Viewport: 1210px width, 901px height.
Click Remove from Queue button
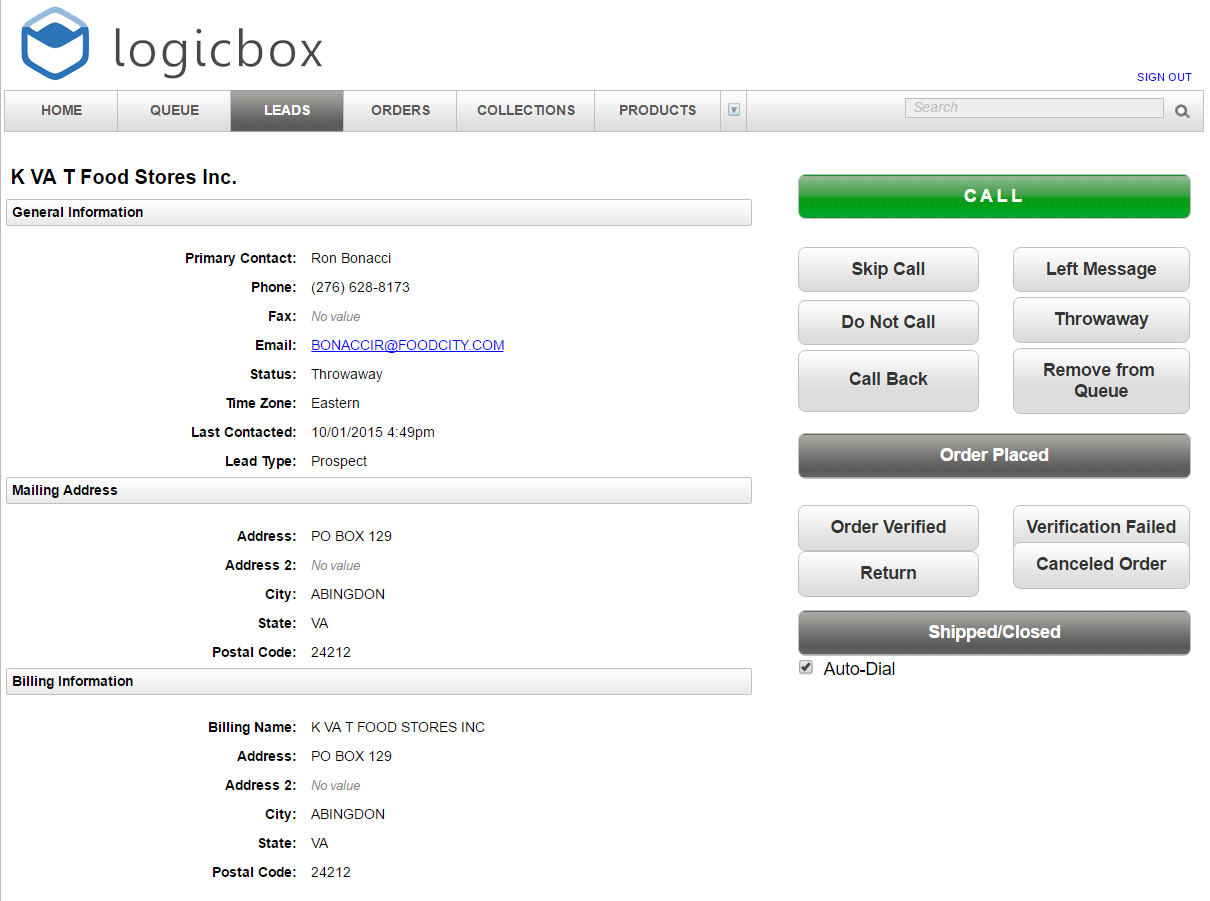pos(1101,380)
